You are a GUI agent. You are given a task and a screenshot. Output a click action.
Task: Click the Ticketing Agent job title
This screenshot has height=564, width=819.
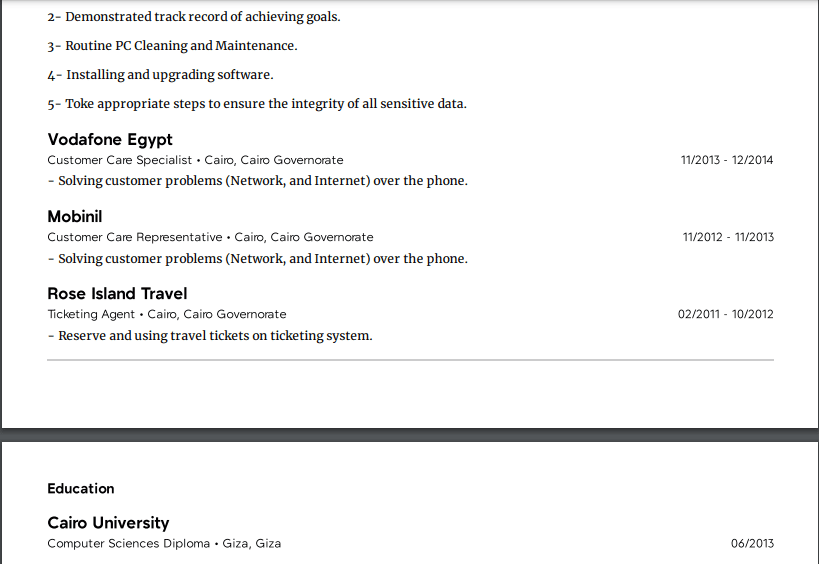tap(91, 314)
